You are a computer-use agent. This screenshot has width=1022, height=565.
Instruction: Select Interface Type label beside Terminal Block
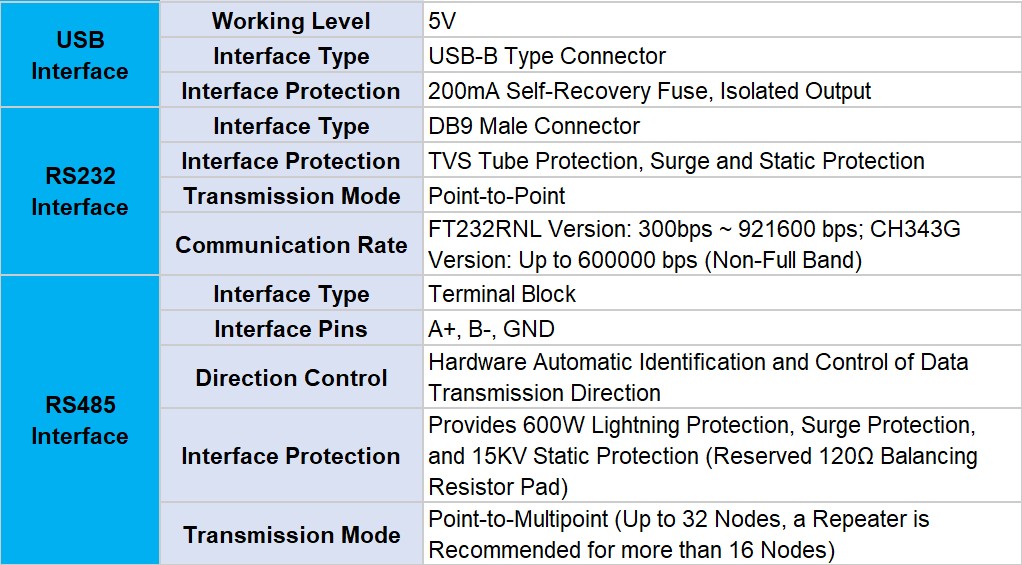(x=290, y=294)
